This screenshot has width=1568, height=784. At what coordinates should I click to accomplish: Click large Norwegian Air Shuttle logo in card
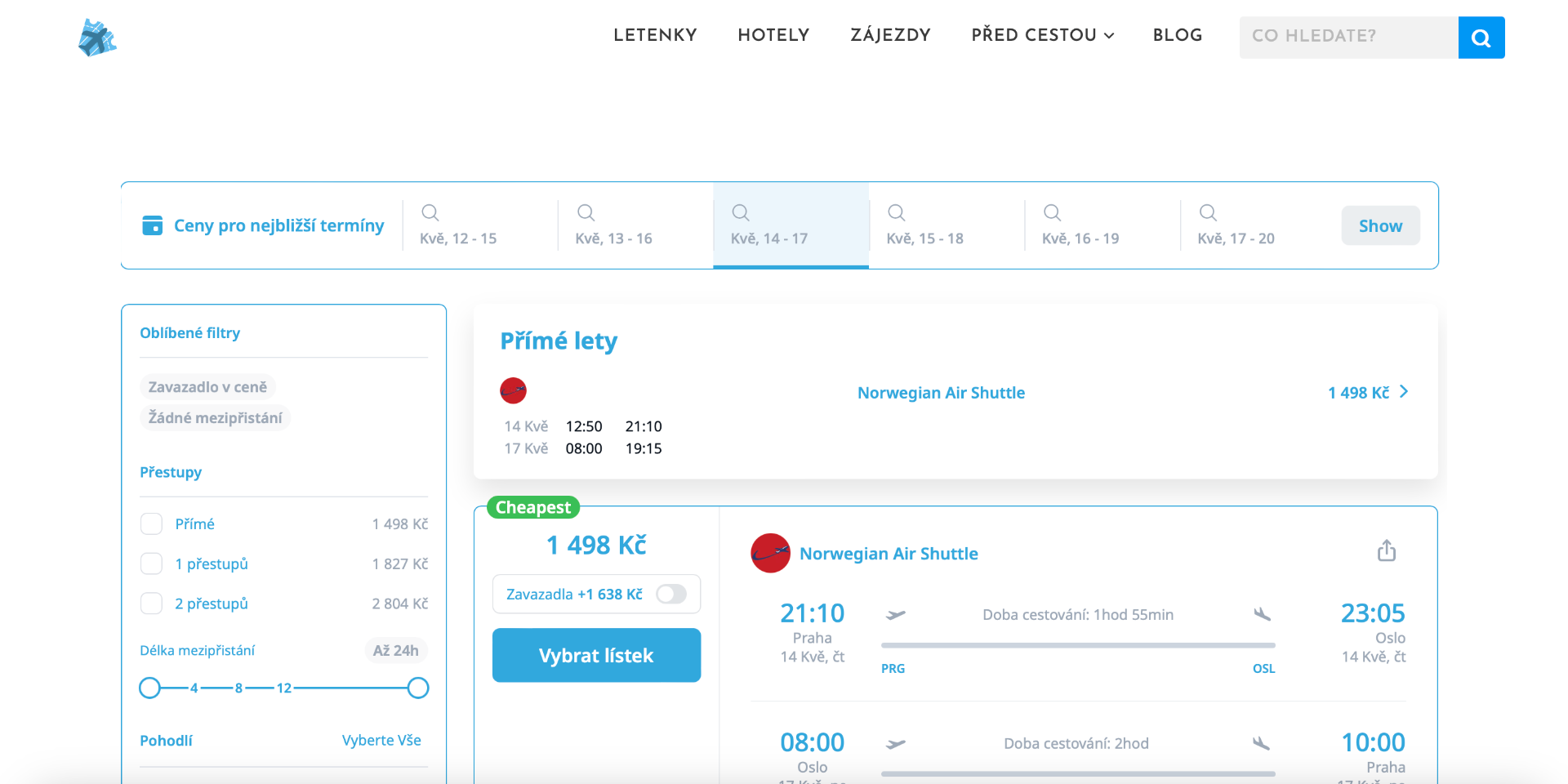click(770, 554)
